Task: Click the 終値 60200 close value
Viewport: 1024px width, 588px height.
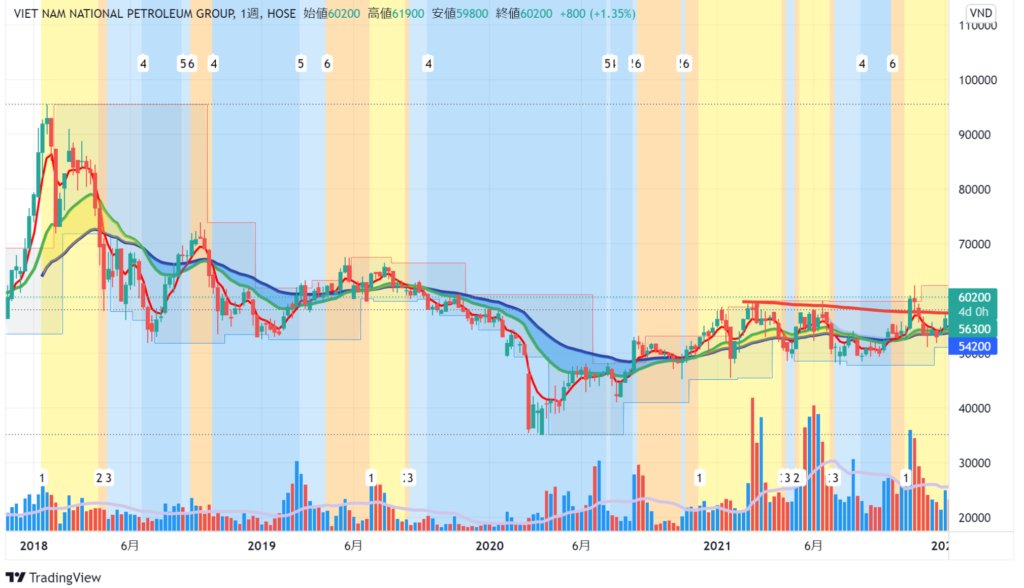Action: 524,13
